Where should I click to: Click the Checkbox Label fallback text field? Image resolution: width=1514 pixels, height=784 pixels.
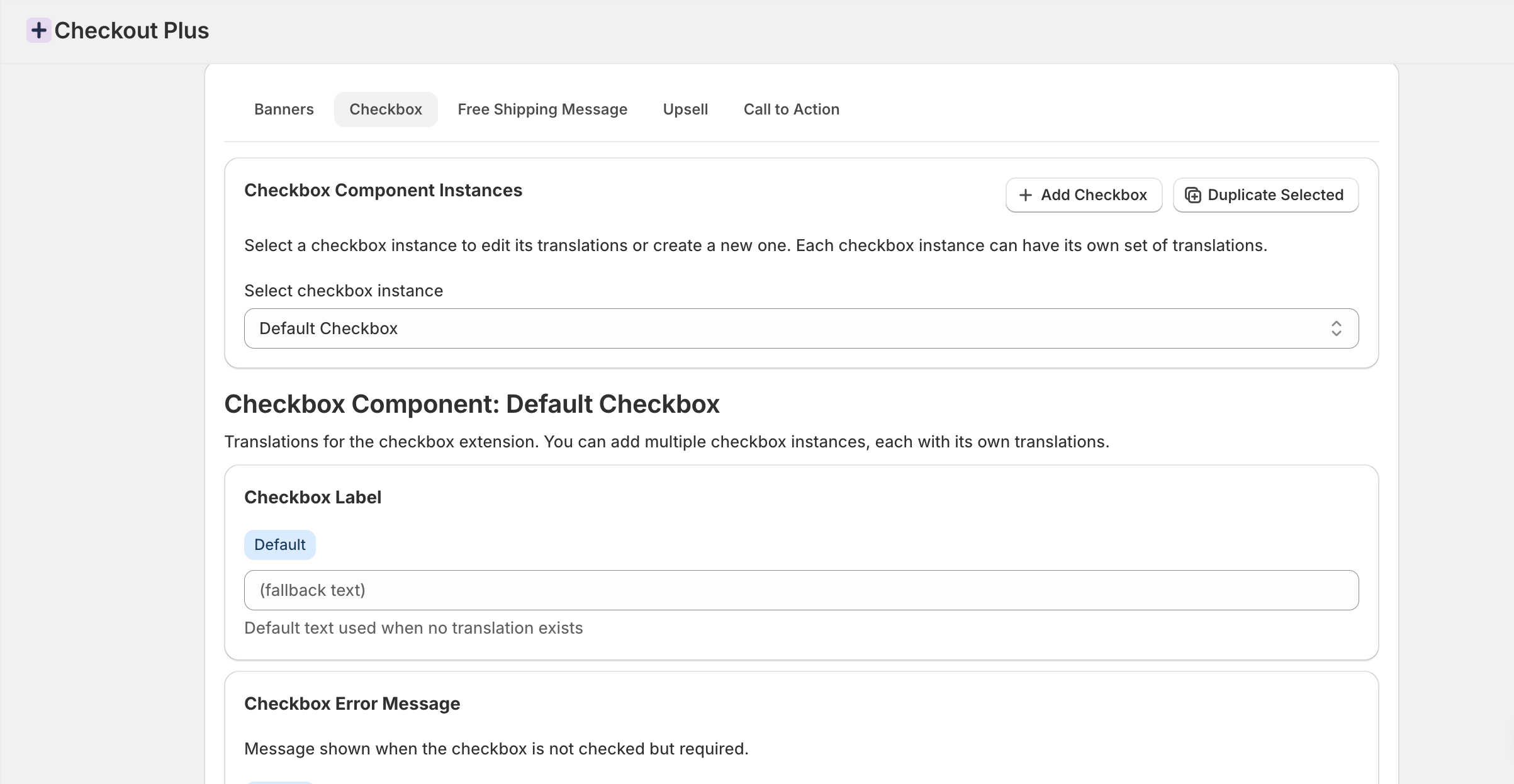[x=800, y=590]
